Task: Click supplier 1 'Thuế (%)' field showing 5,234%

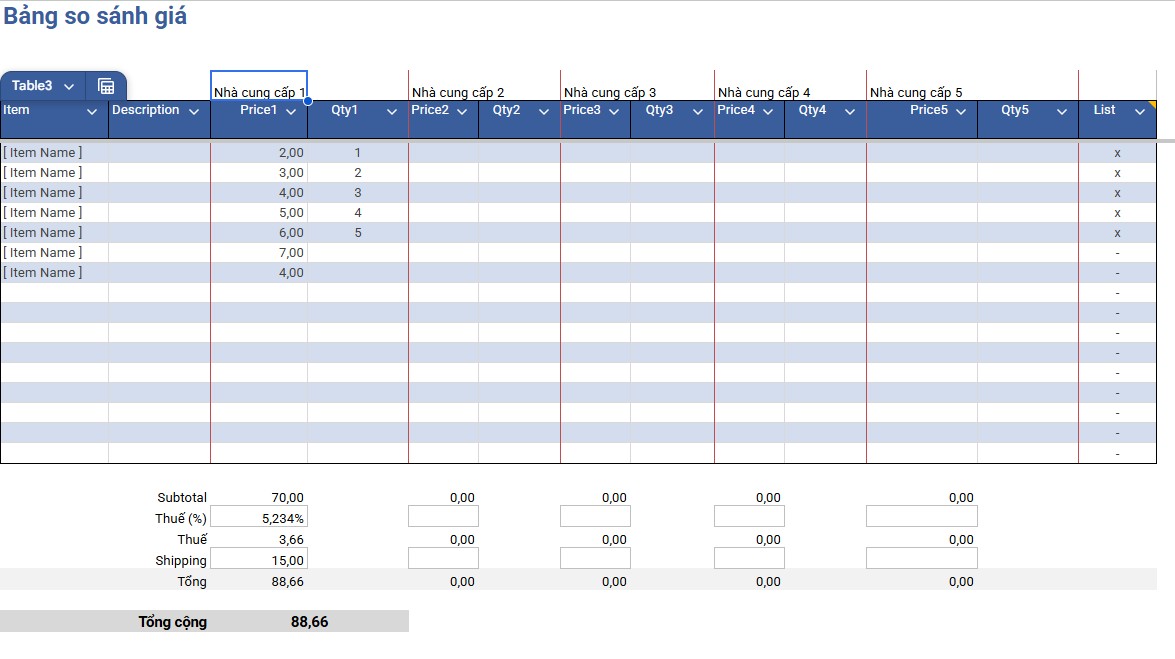Action: (259, 517)
